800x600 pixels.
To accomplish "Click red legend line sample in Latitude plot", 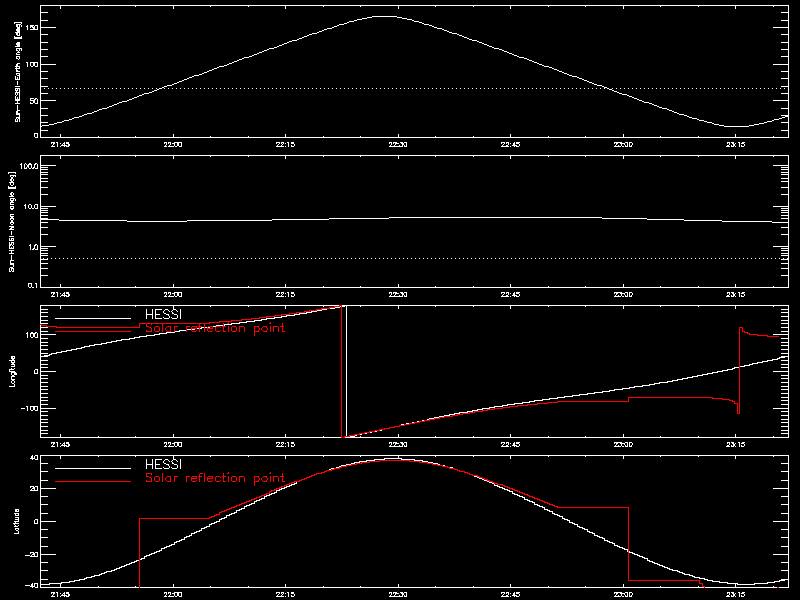I will pos(93,482).
